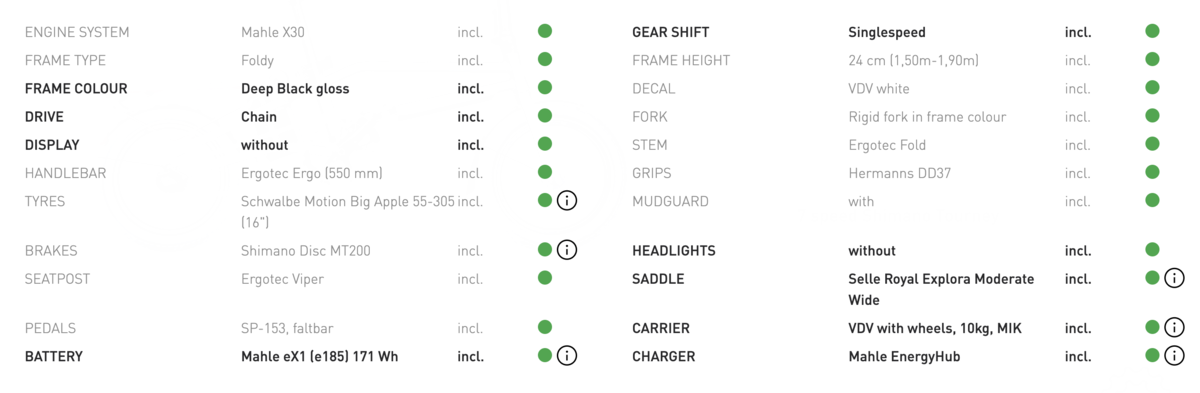
Task: Click the green dot for GEAR SHIFT
Action: pos(1152,31)
